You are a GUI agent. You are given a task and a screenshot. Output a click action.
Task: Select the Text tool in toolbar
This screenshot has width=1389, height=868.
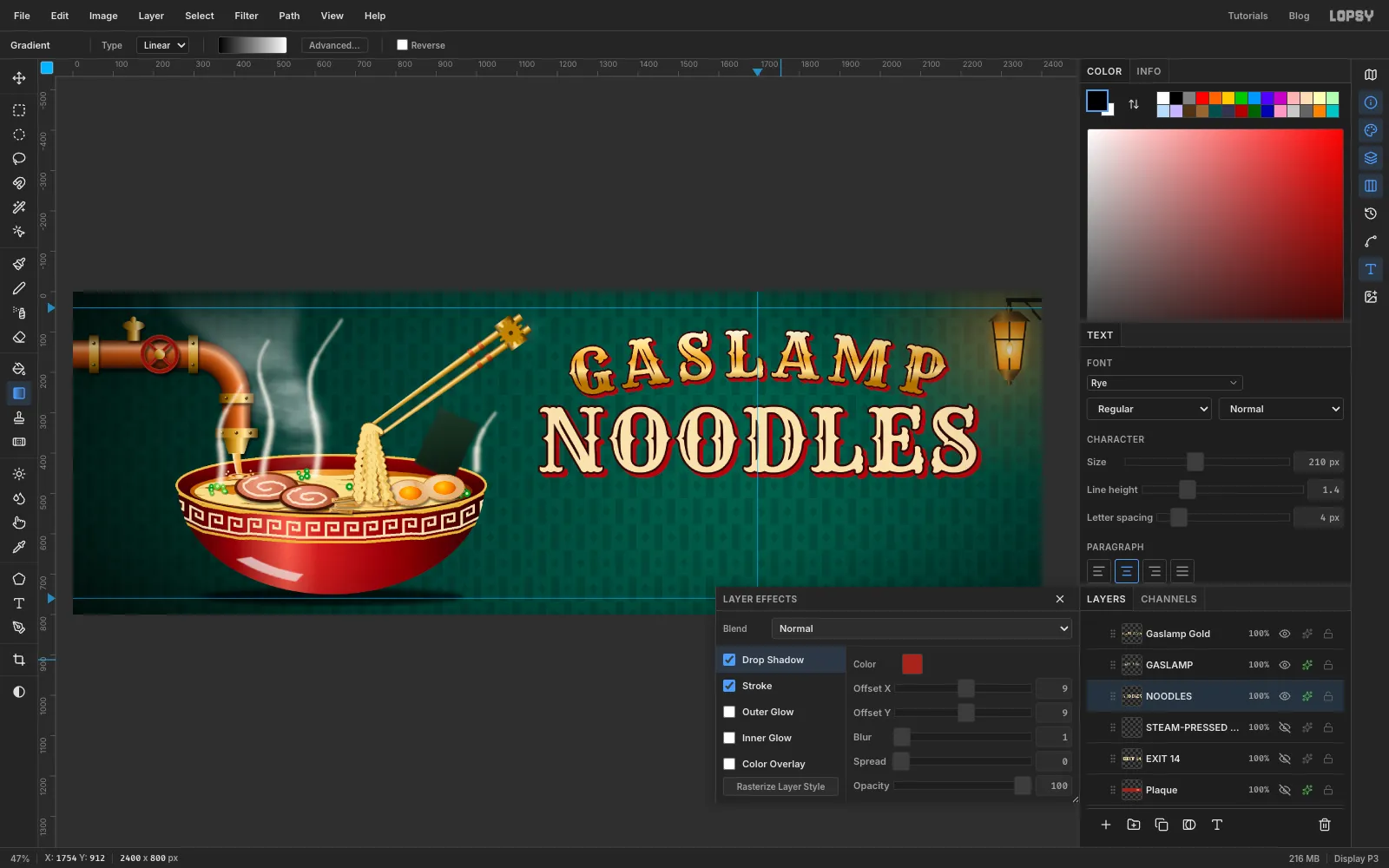click(x=19, y=603)
